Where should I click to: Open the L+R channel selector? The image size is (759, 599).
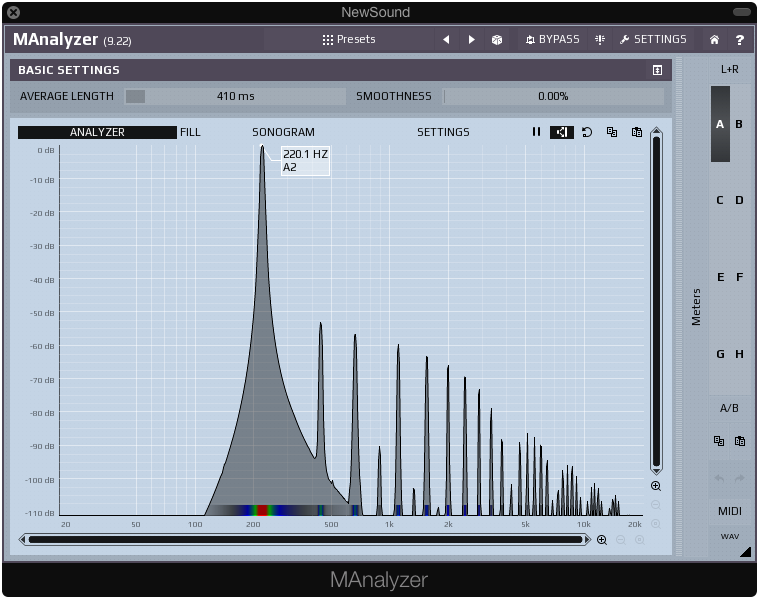pos(729,69)
